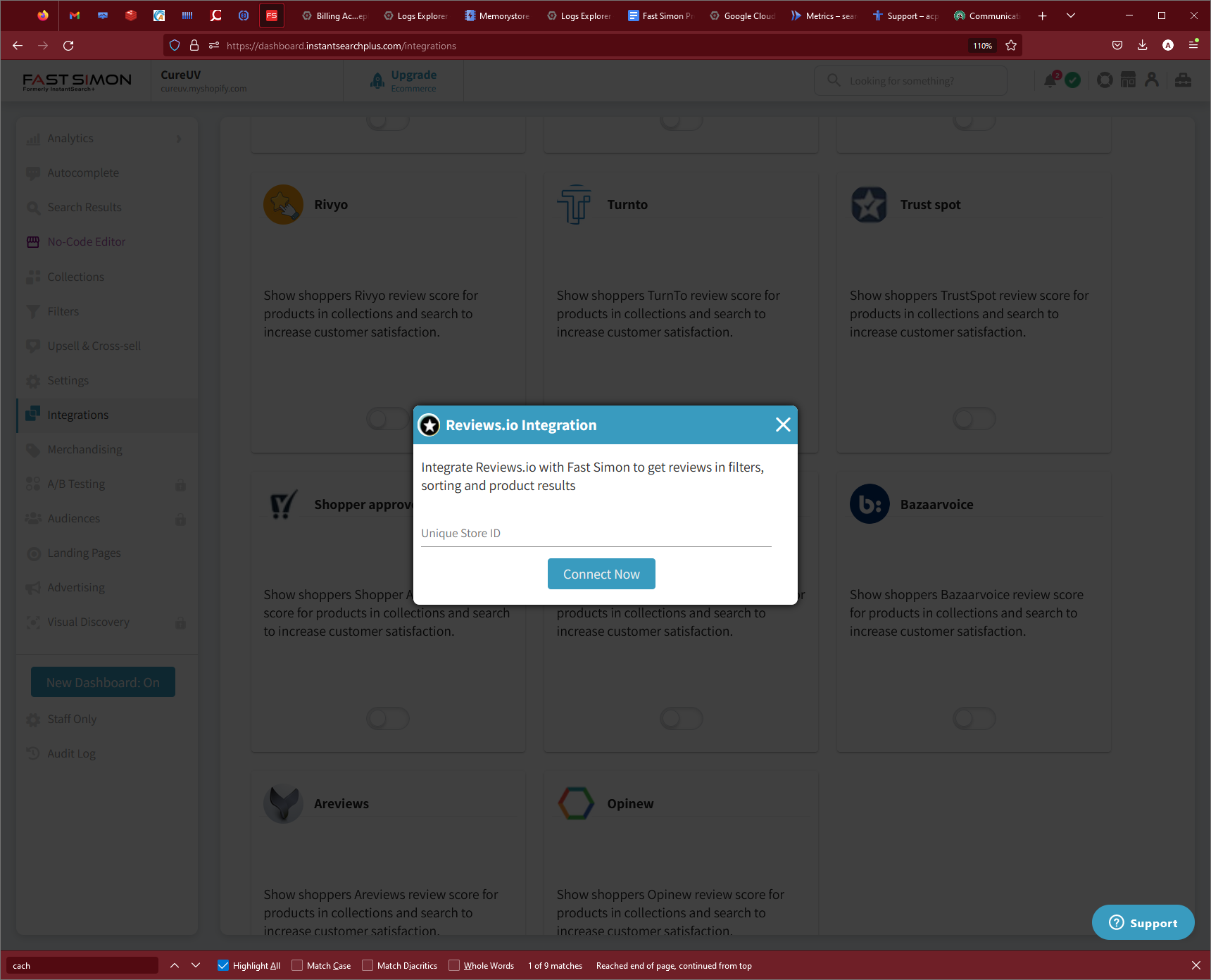Expand the Analytics sidebar chevron

tap(179, 139)
